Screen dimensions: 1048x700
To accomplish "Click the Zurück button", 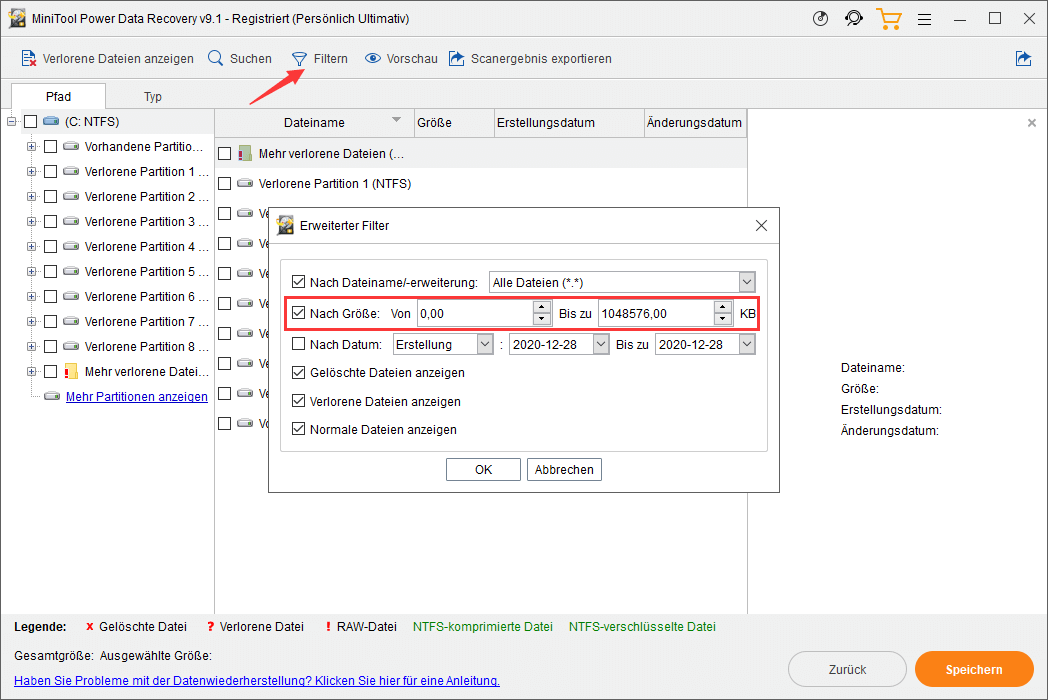I will click(x=847, y=669).
